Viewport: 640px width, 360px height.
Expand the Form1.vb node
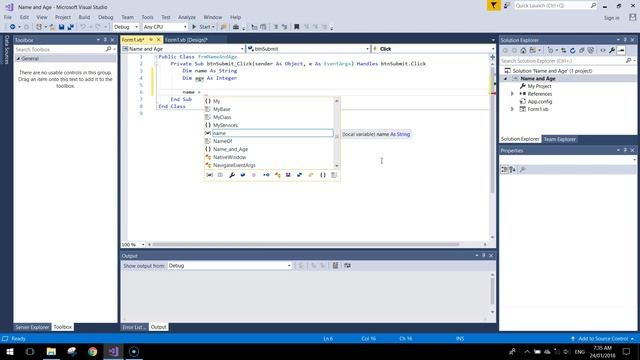(x=513, y=109)
